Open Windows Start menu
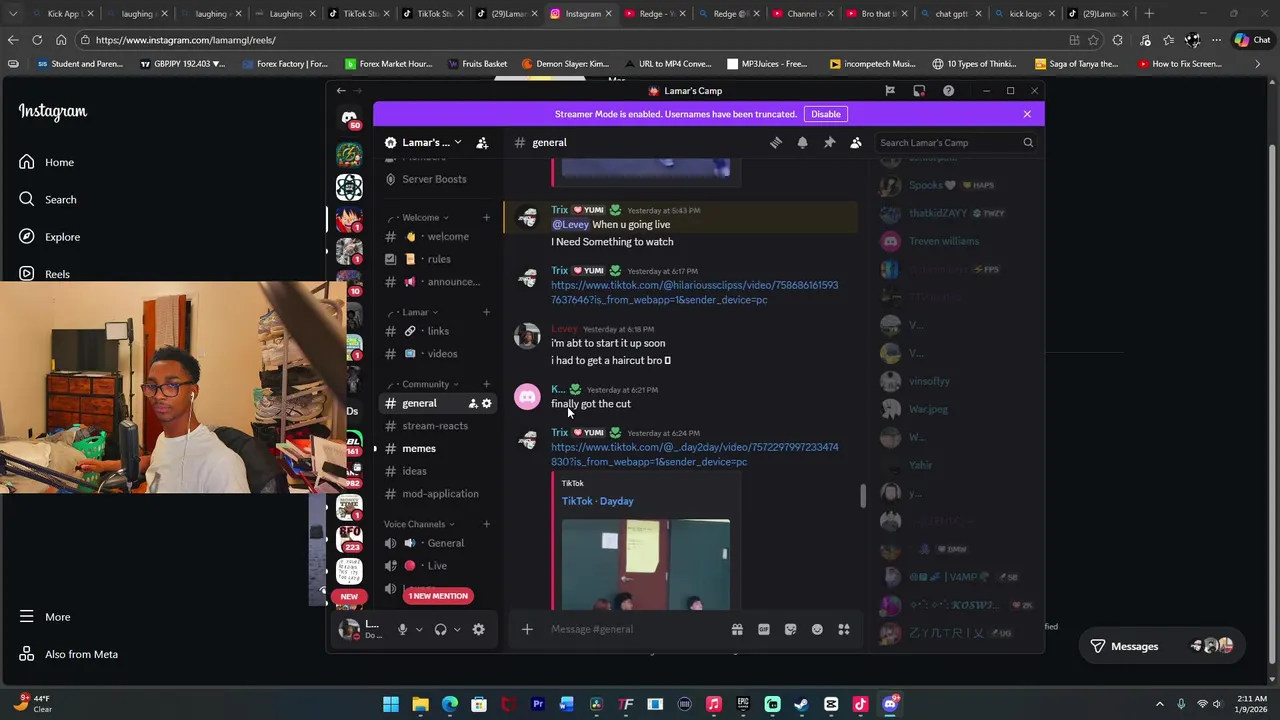1280x720 pixels. pos(391,705)
